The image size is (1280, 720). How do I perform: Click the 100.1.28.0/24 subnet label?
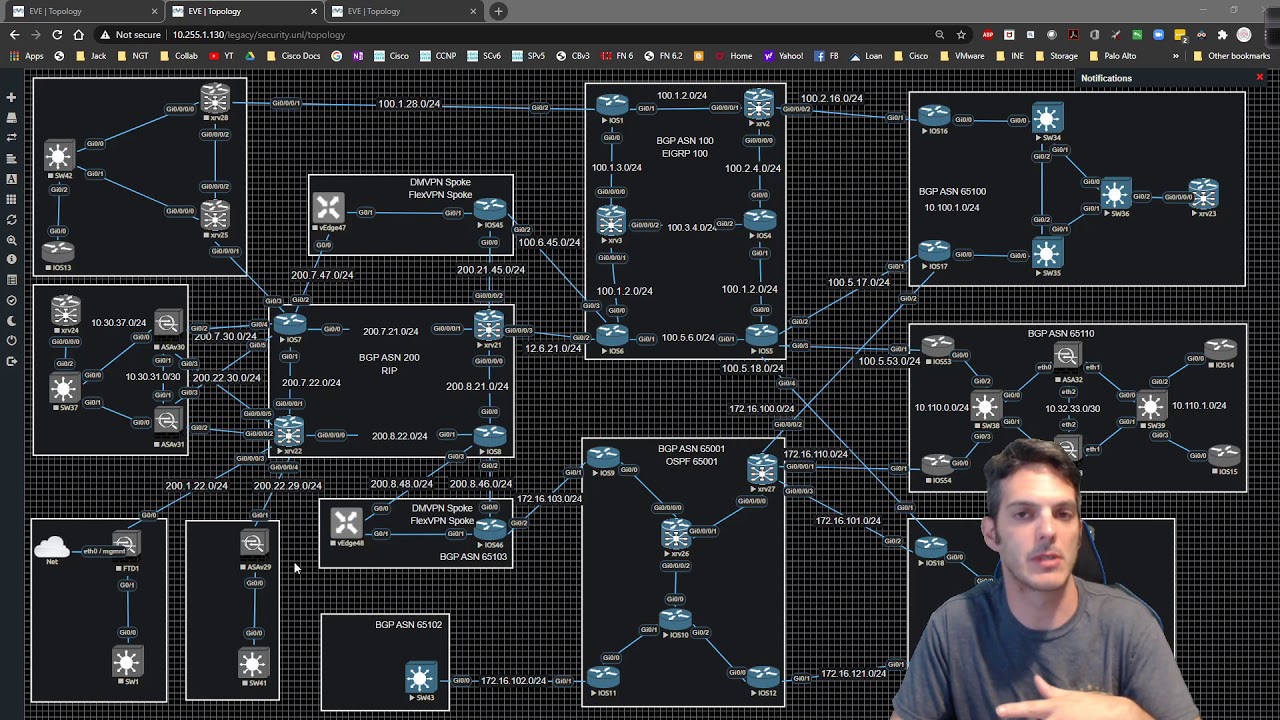pyautogui.click(x=409, y=104)
